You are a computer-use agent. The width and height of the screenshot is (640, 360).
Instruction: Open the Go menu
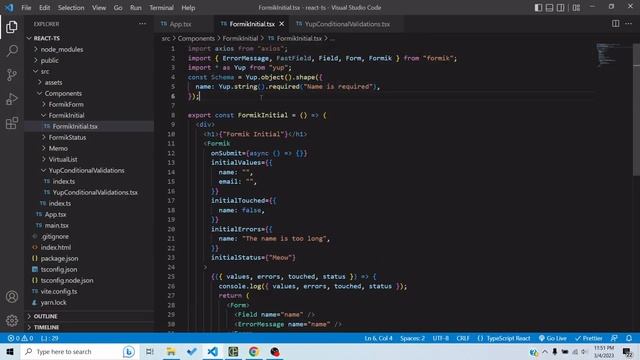point(118,8)
